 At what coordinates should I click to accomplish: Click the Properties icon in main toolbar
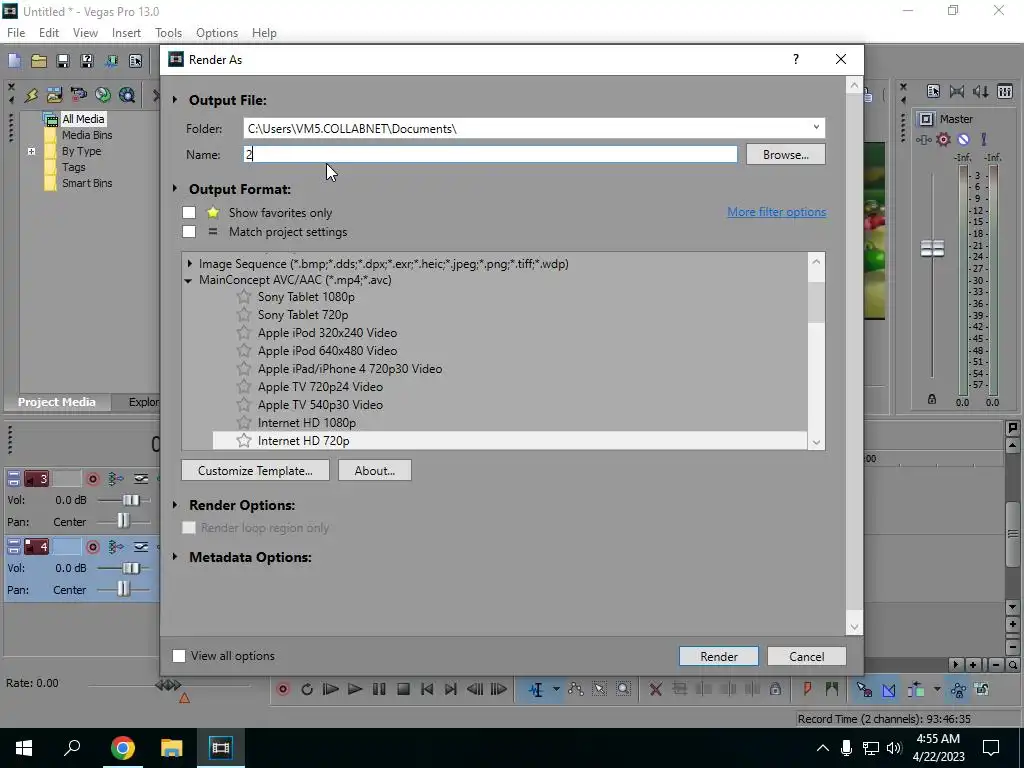(x=135, y=61)
